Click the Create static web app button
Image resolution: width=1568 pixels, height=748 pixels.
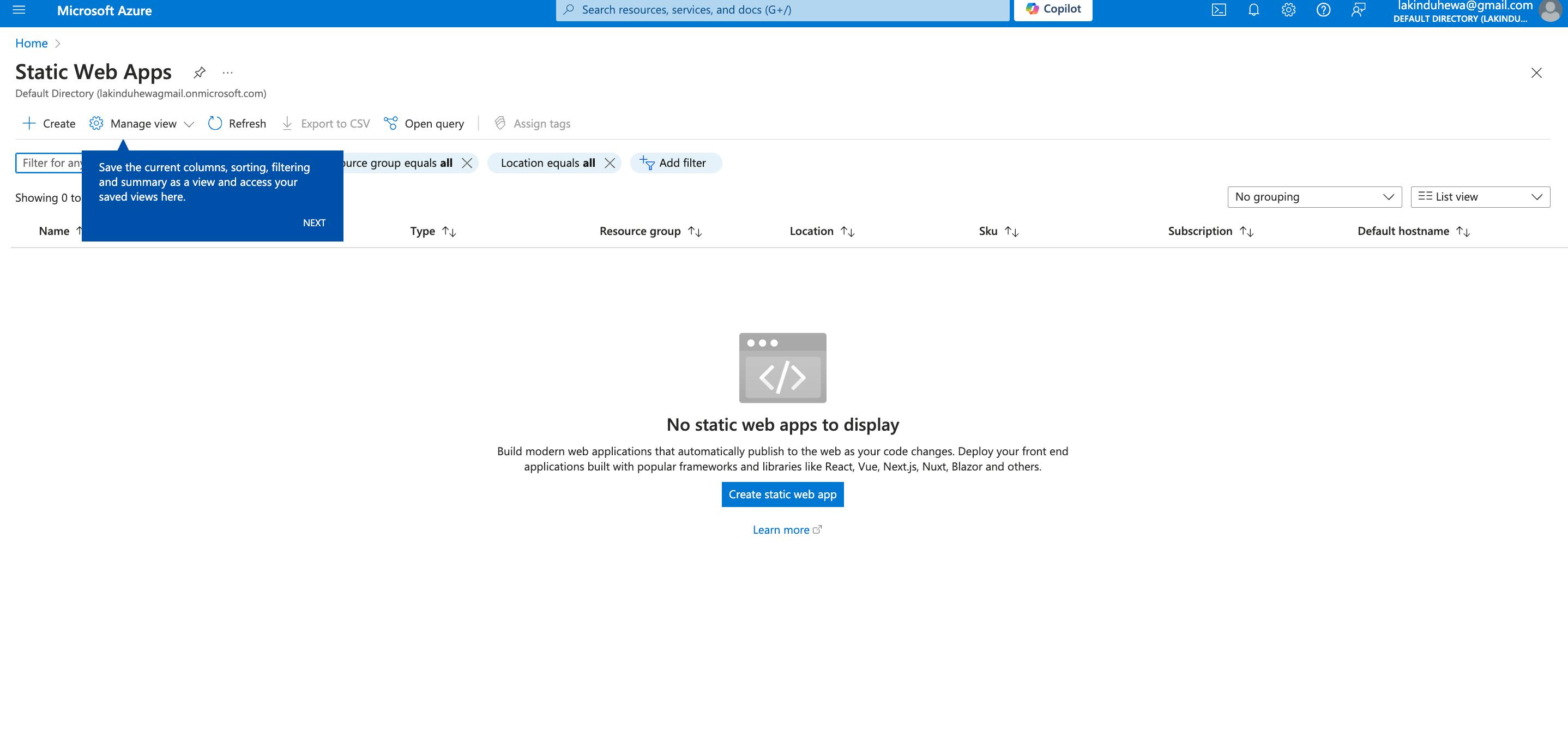coord(783,494)
